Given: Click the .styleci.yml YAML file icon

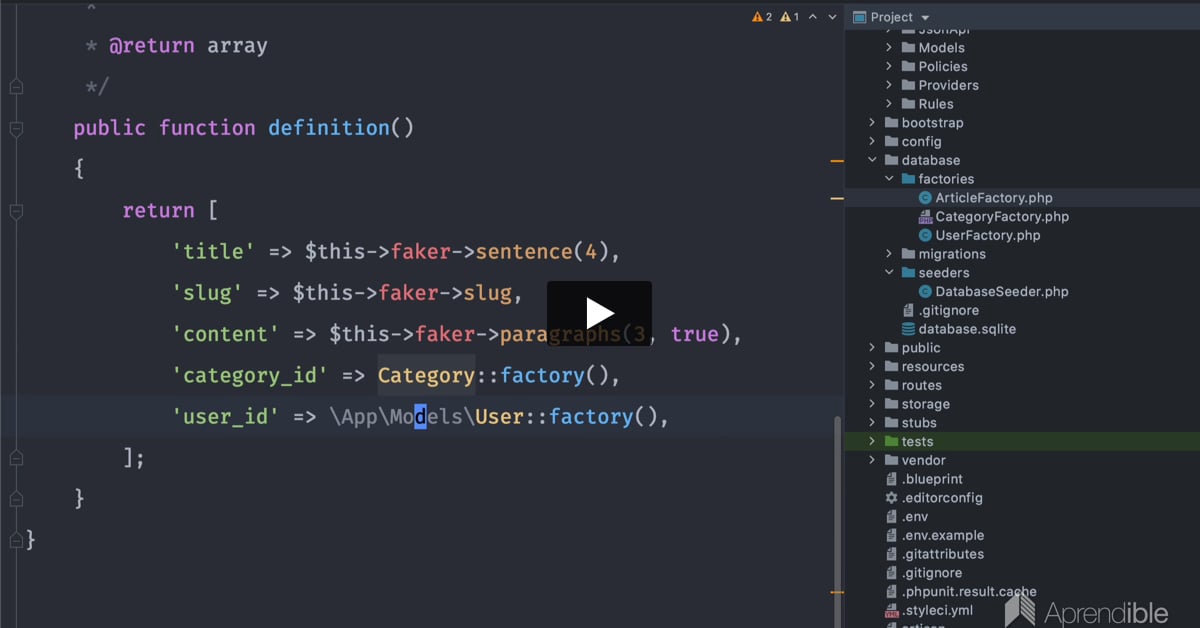Looking at the screenshot, I should point(891,610).
